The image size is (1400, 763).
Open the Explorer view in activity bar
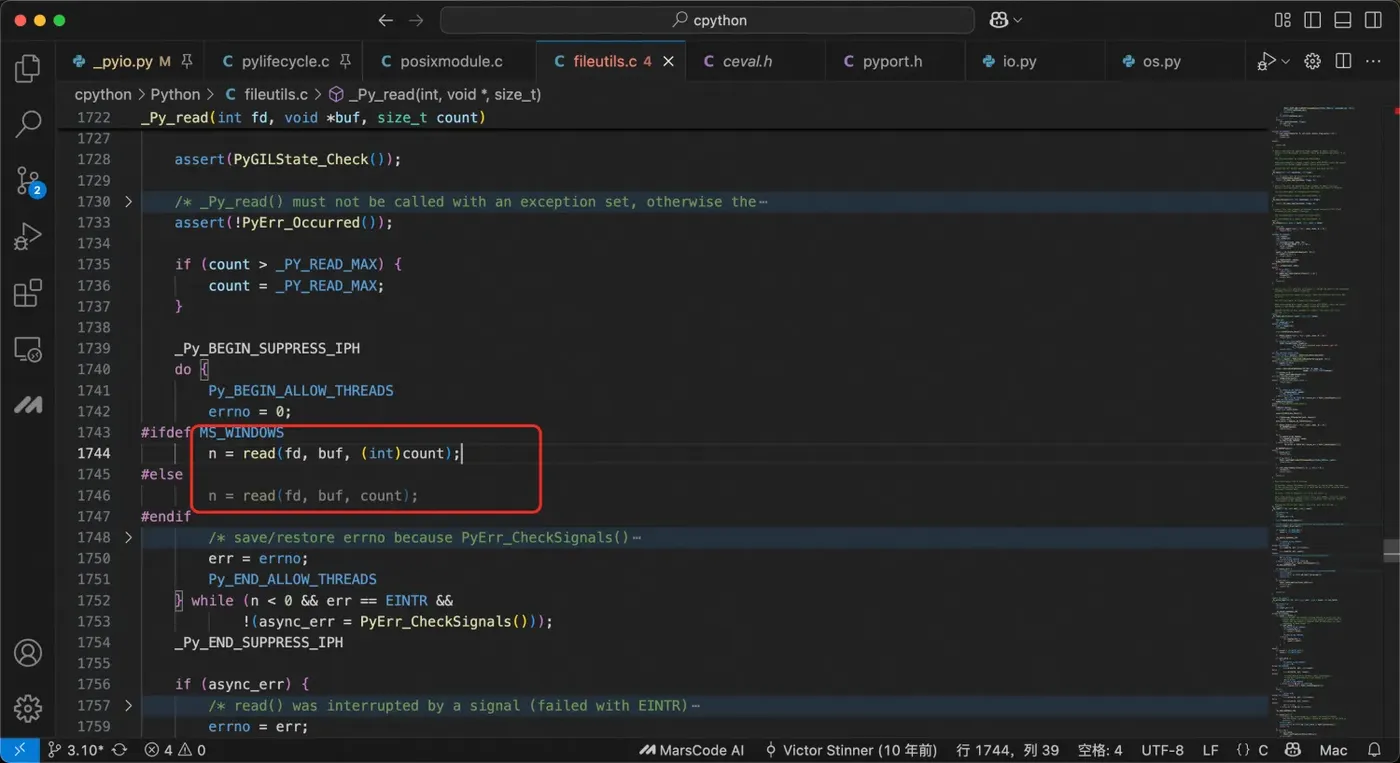point(28,68)
